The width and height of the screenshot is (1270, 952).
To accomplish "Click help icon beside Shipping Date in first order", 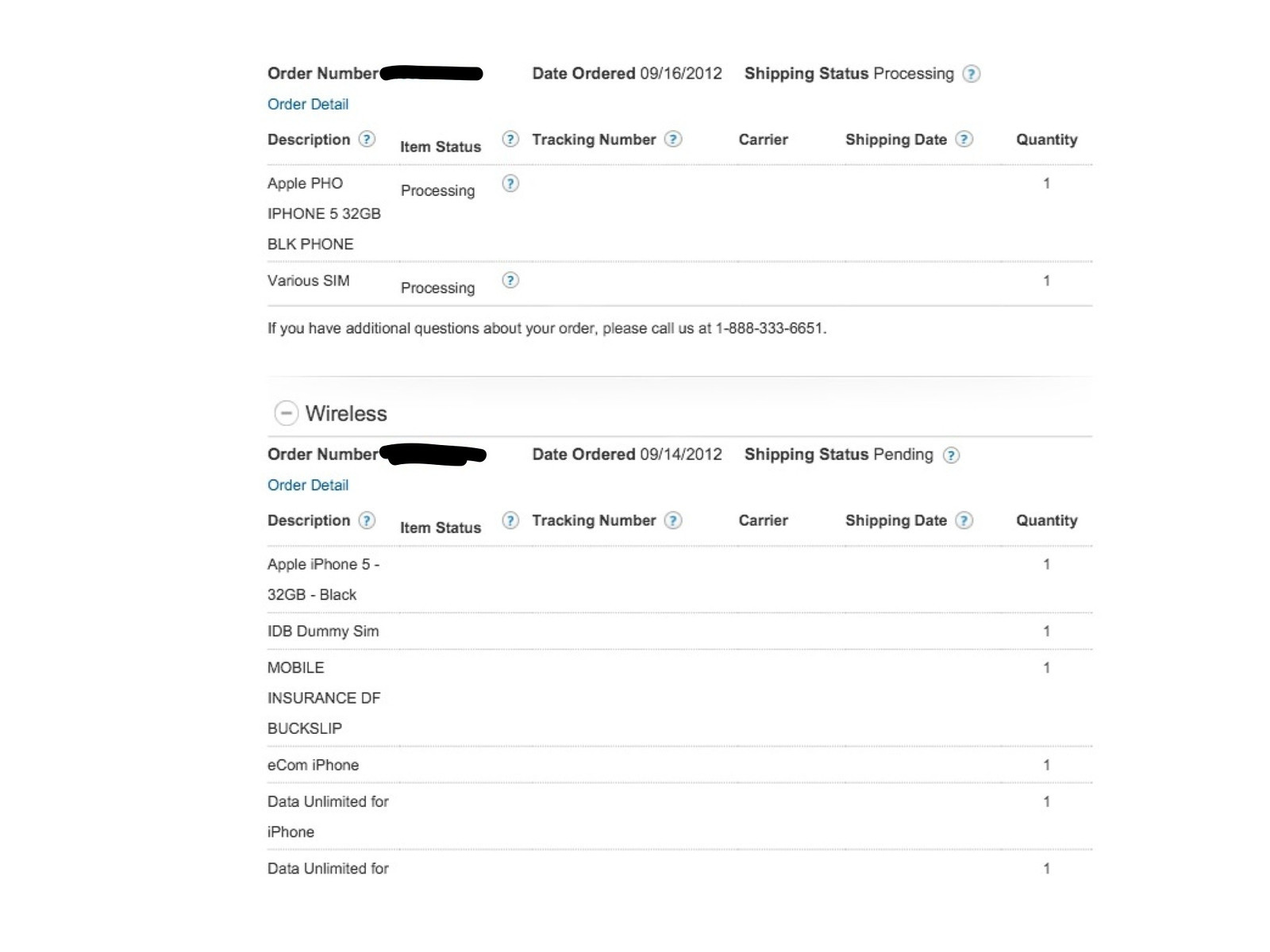I will point(964,139).
